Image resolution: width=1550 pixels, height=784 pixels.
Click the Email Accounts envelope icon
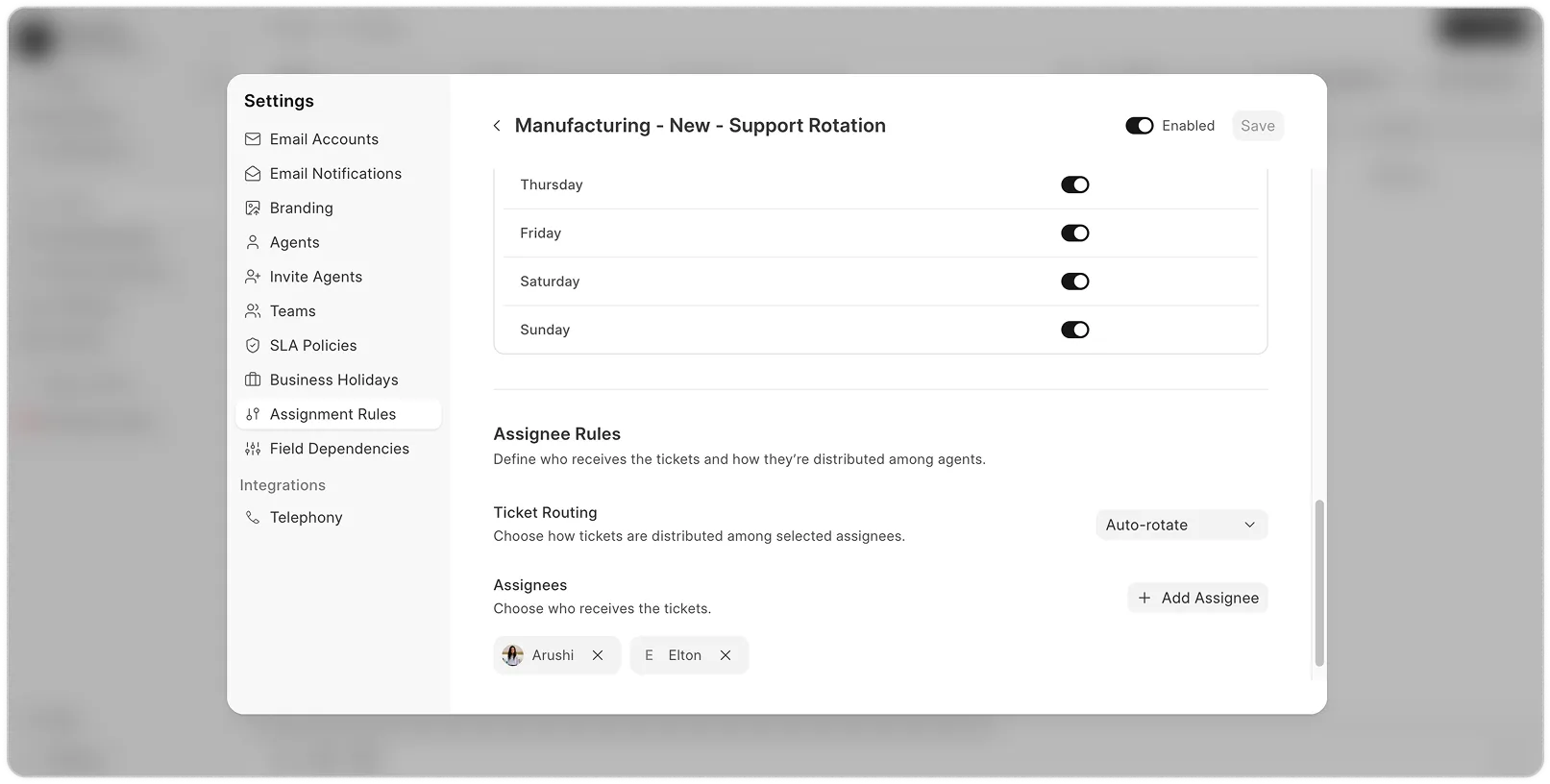click(x=253, y=139)
